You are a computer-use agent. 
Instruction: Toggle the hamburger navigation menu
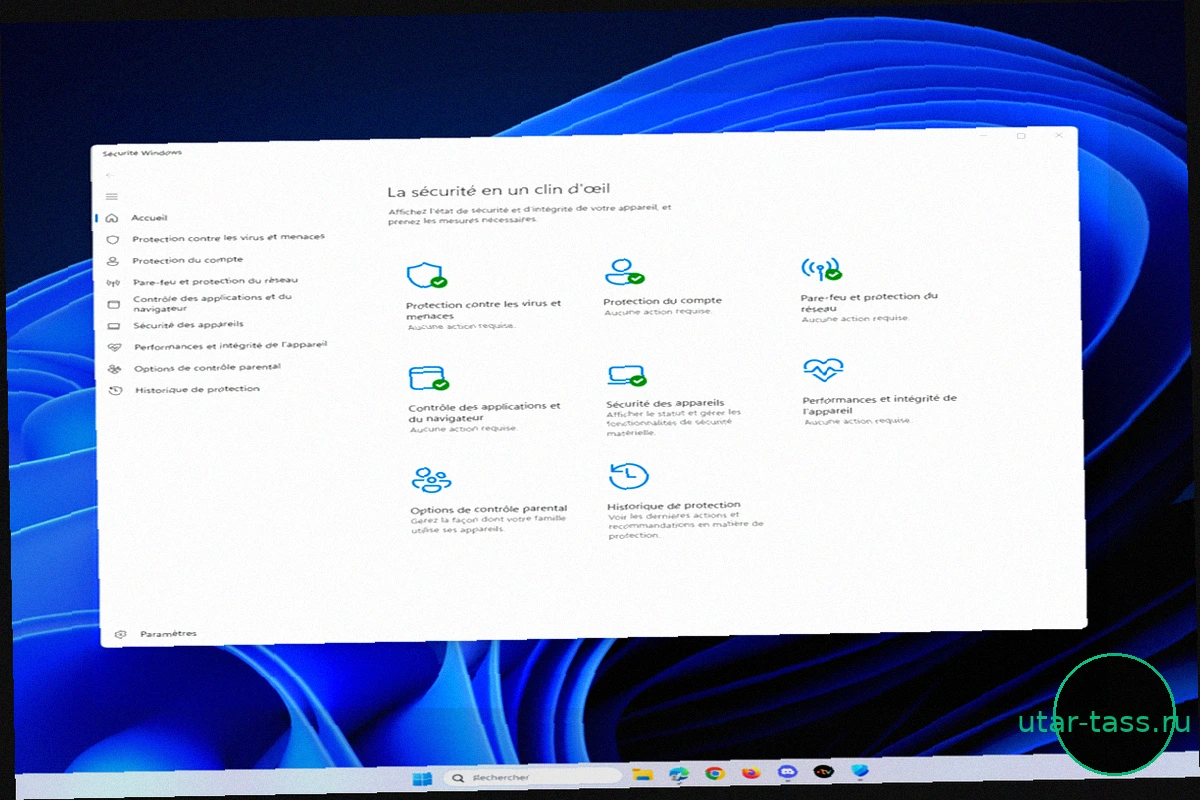pos(111,196)
